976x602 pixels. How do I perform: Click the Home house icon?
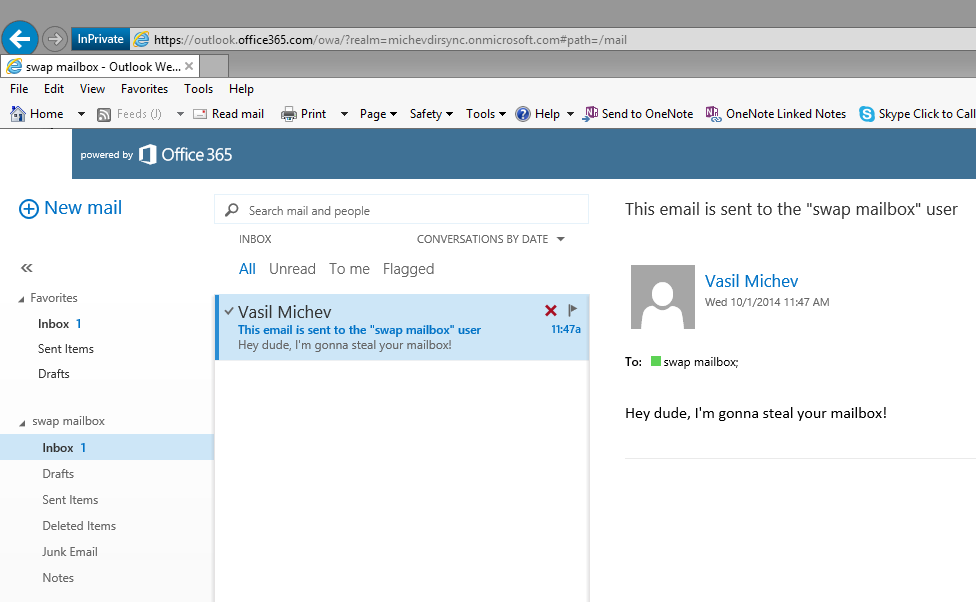18,114
